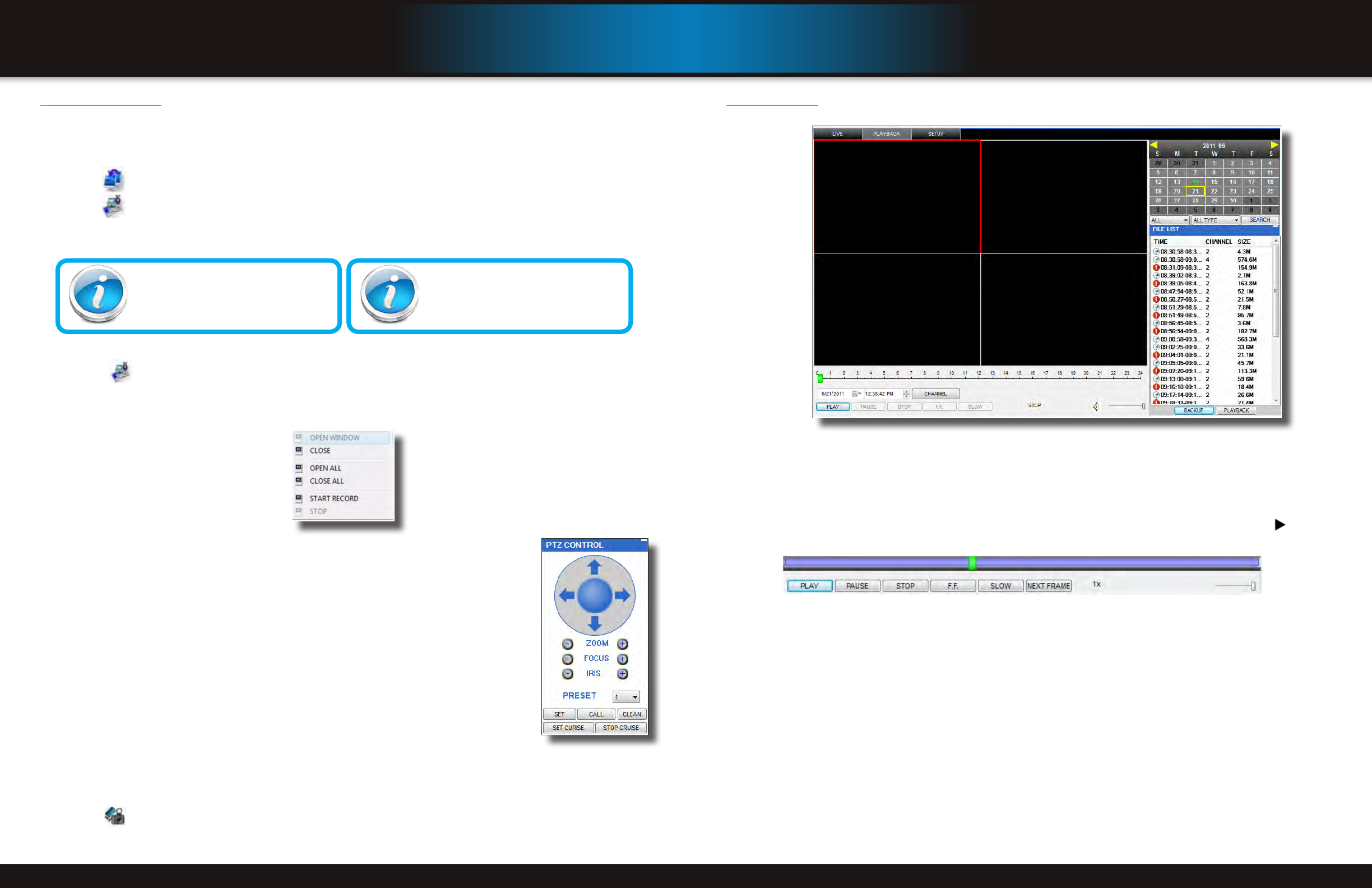Click the NEXT FRAME playback button
This screenshot has height=888, width=1372.
[1048, 586]
